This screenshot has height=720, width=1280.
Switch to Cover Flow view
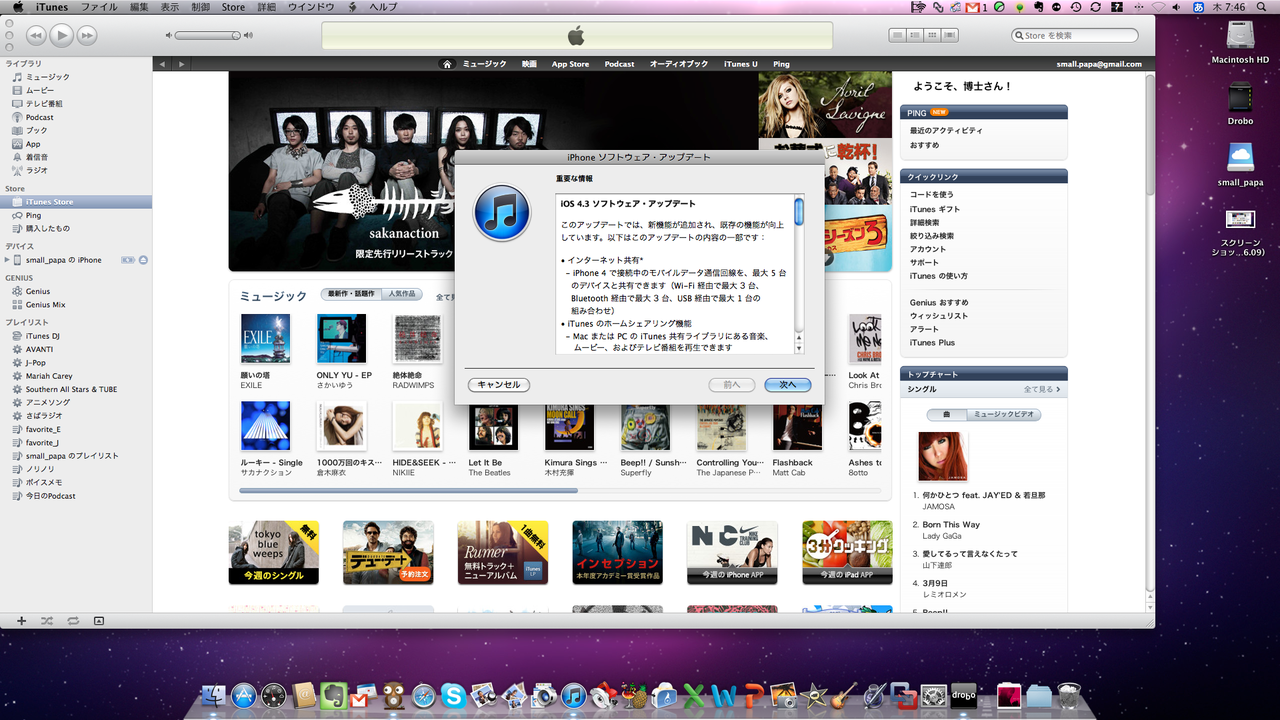coord(950,35)
